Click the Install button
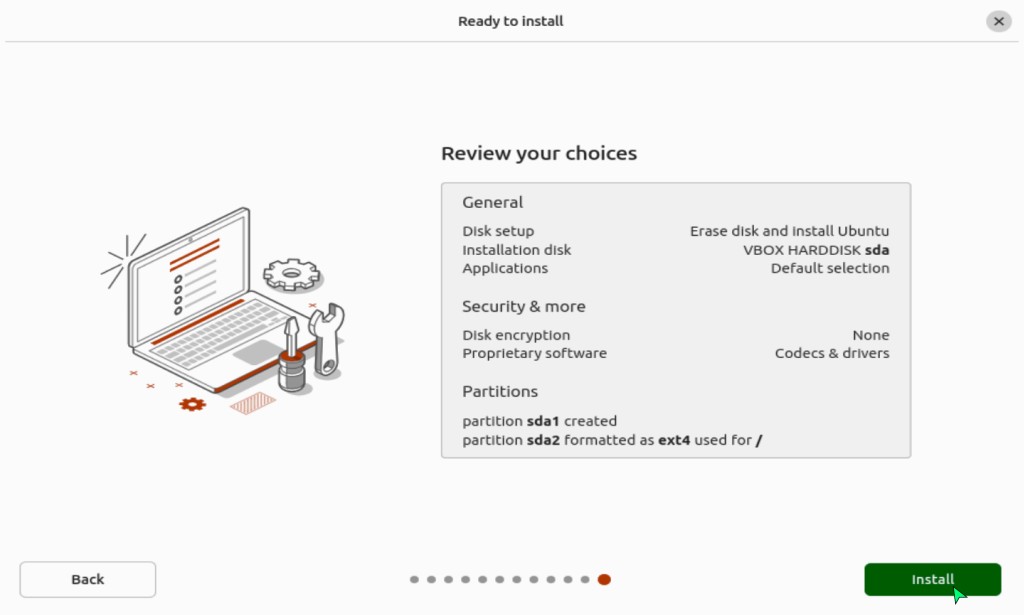Screen dimensions: 1024x615 932,579
